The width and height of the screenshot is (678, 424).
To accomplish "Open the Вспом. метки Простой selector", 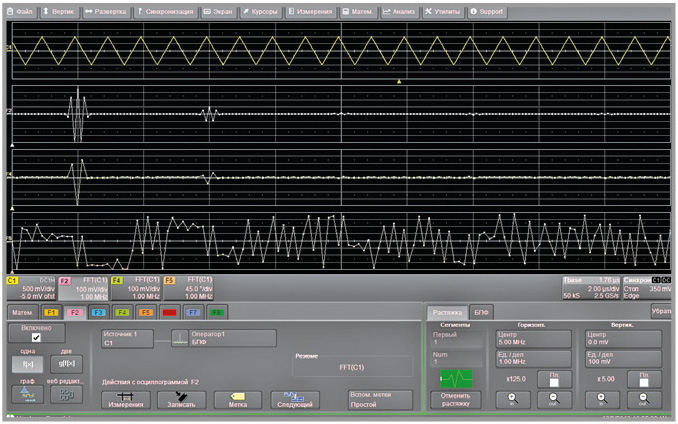I will (378, 399).
